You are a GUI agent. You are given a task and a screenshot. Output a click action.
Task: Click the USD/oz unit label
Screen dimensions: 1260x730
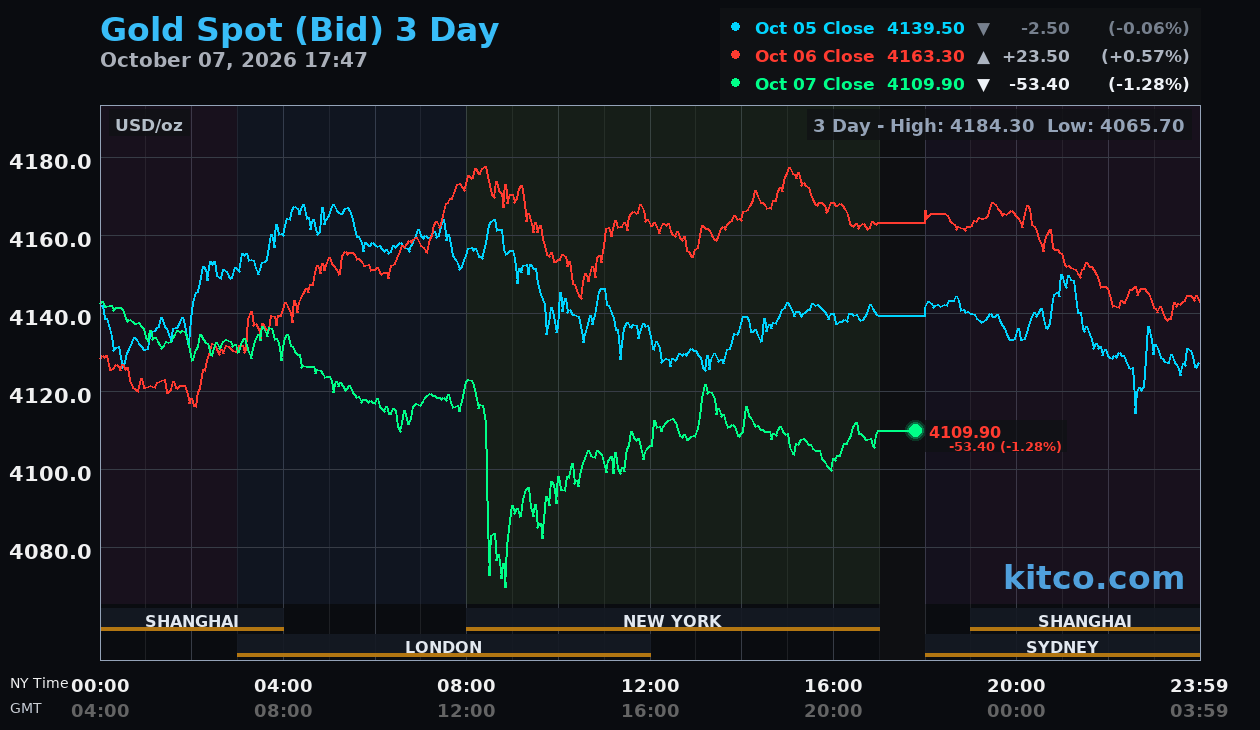(x=149, y=126)
